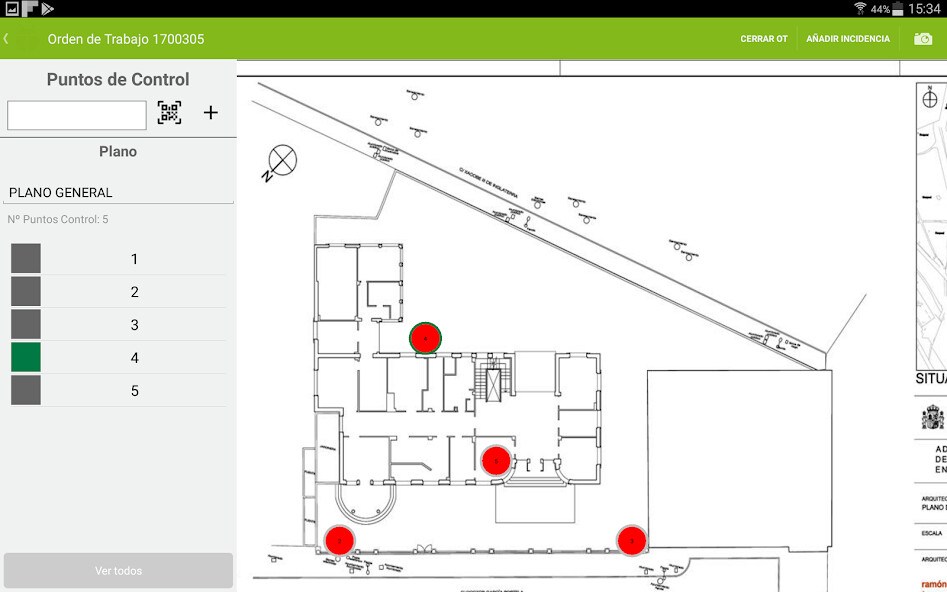
Task: Select red marker 3 on the floor plan
Action: [x=631, y=540]
